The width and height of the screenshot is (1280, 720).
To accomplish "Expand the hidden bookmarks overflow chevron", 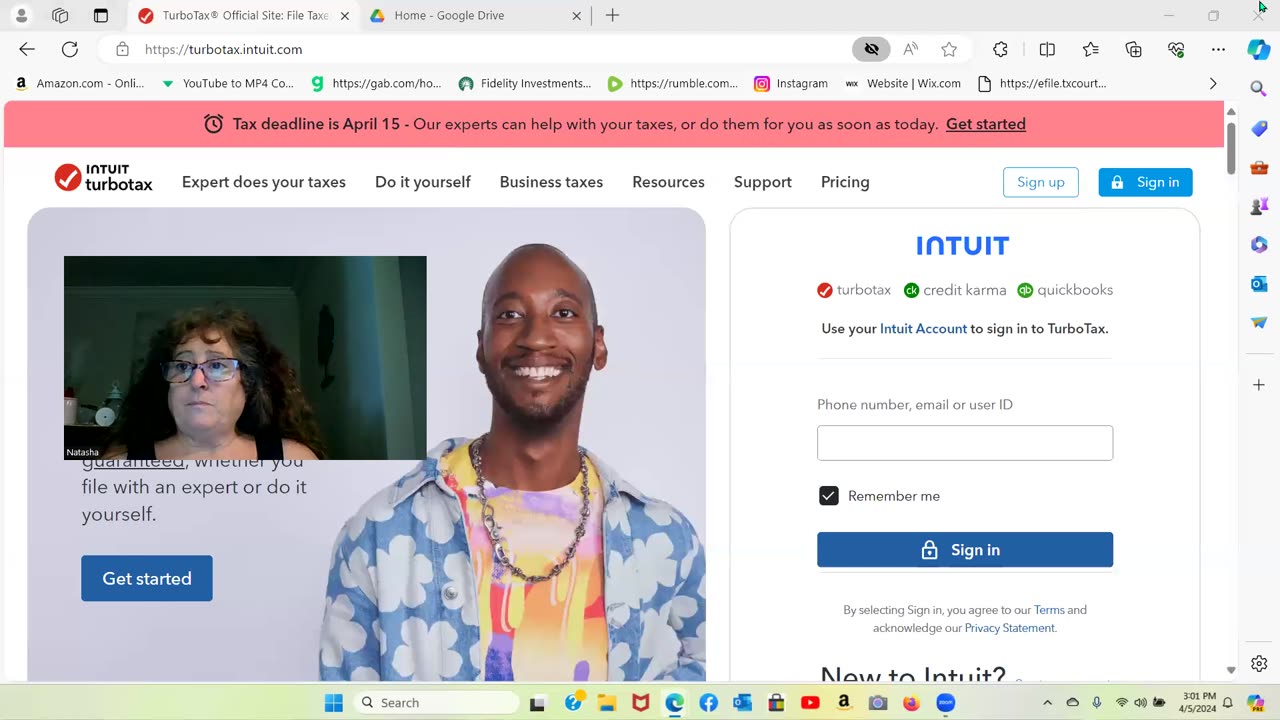I will click(x=1213, y=84).
